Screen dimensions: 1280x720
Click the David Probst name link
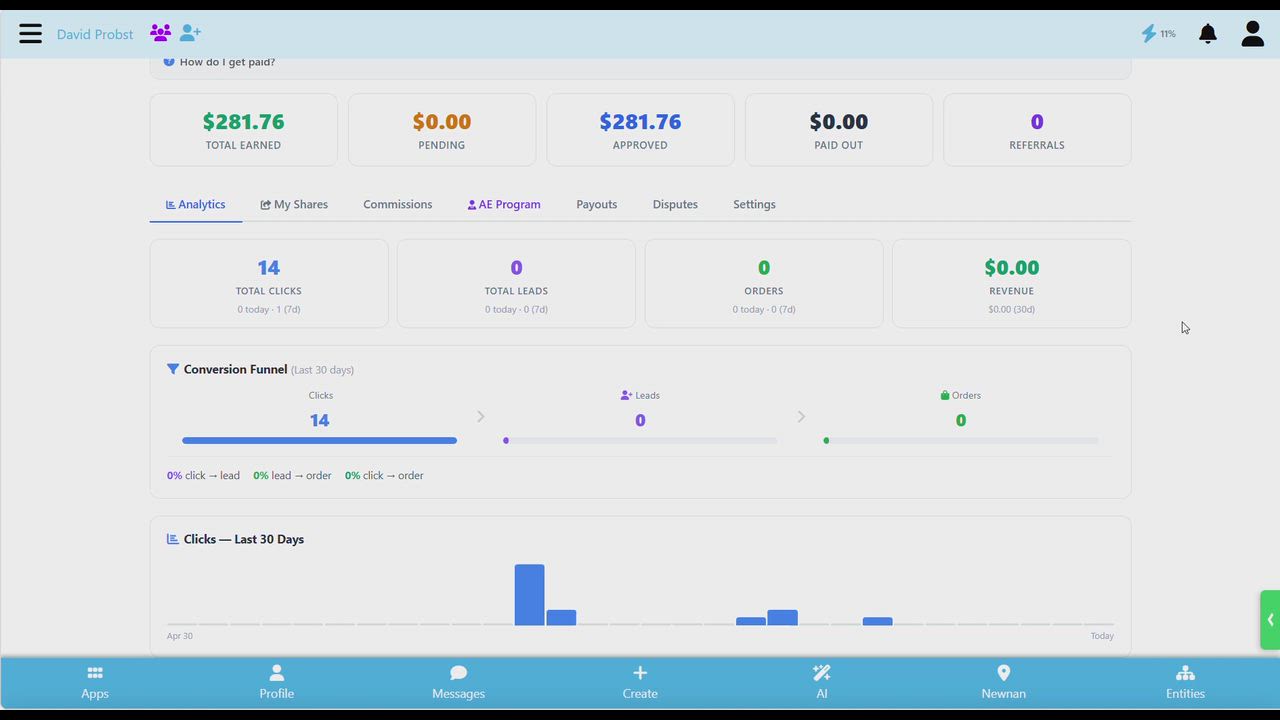(95, 34)
